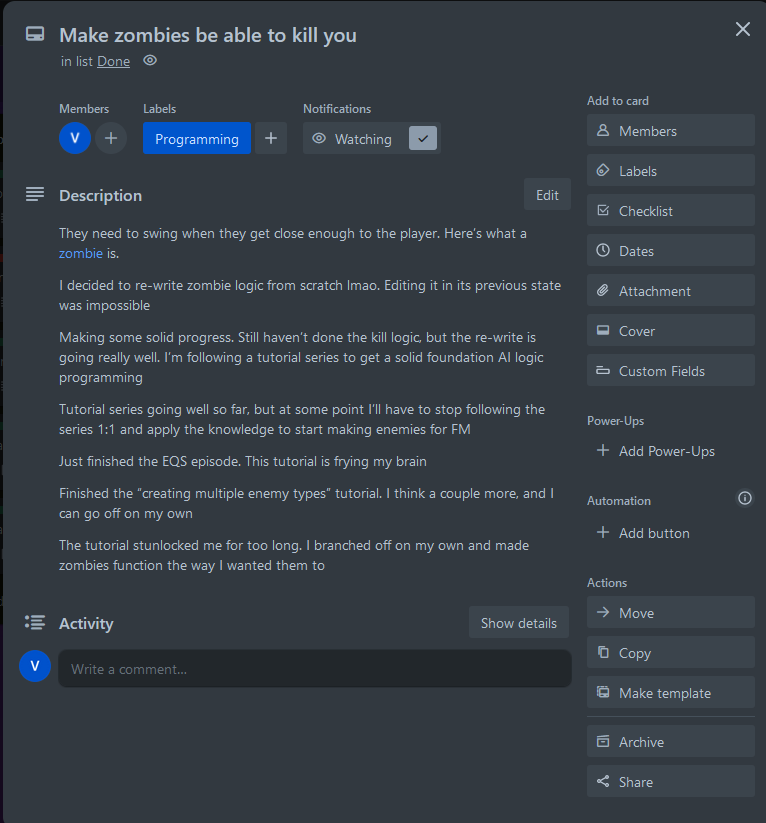Image resolution: width=766 pixels, height=823 pixels.
Task: Add an Attachment via paperclip icon
Action: pyautogui.click(x=603, y=290)
